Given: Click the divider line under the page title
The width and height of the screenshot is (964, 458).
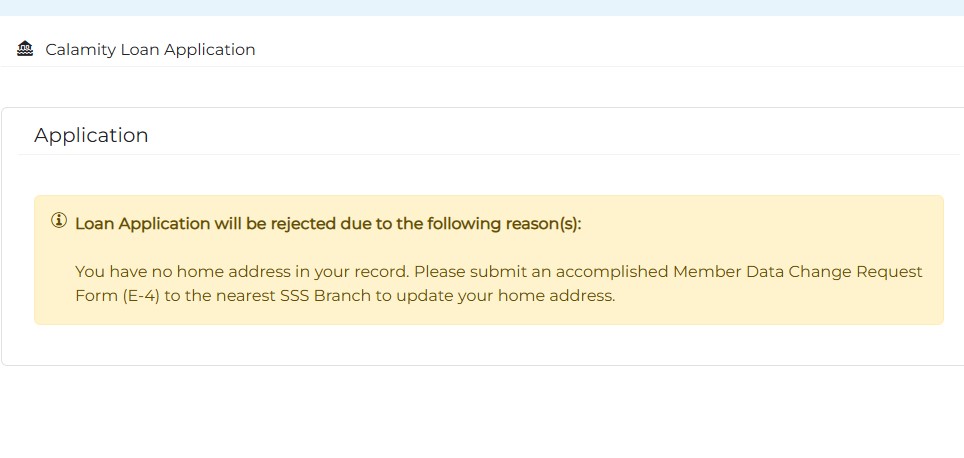Looking at the screenshot, I should (x=482, y=67).
